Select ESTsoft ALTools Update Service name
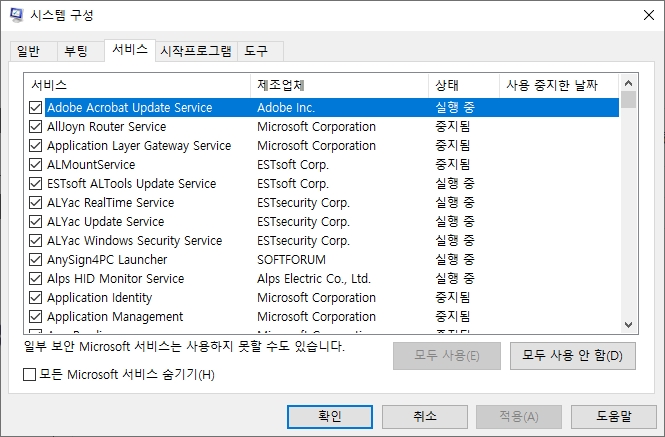 [x=131, y=184]
